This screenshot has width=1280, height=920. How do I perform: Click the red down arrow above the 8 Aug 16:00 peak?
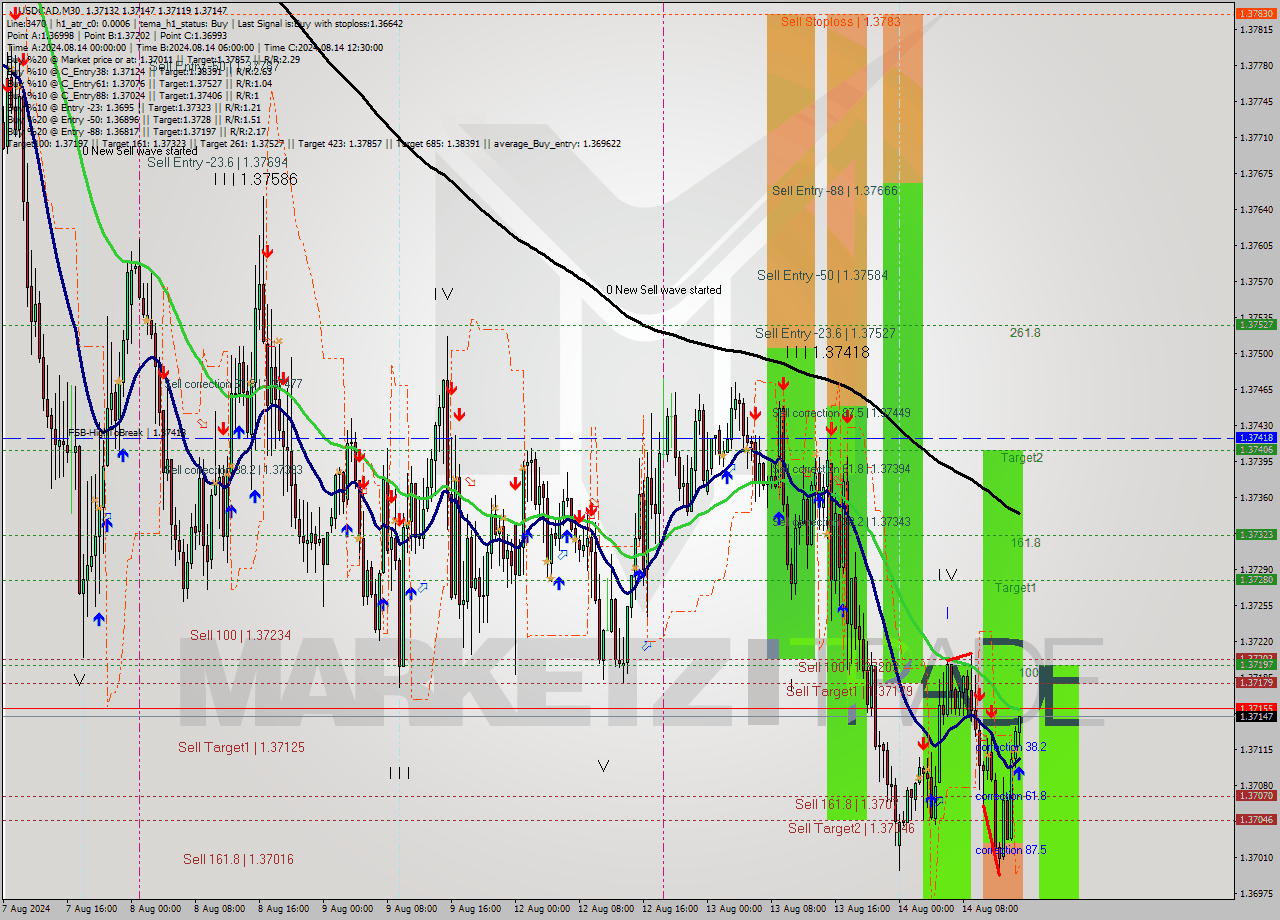(268, 251)
